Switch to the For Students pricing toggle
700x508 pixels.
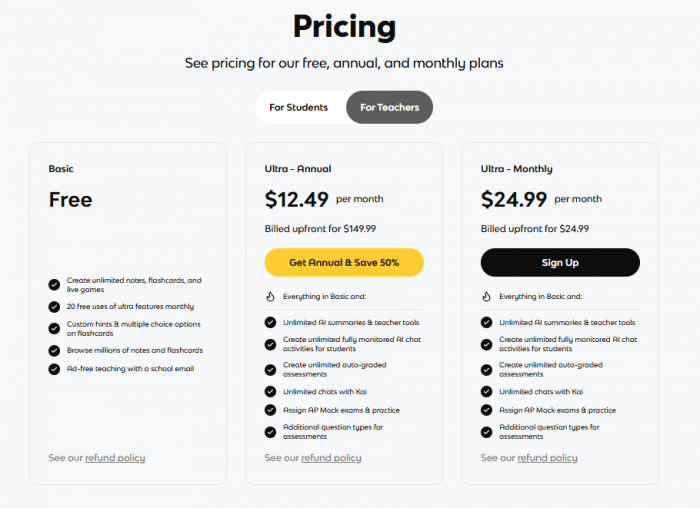298,107
